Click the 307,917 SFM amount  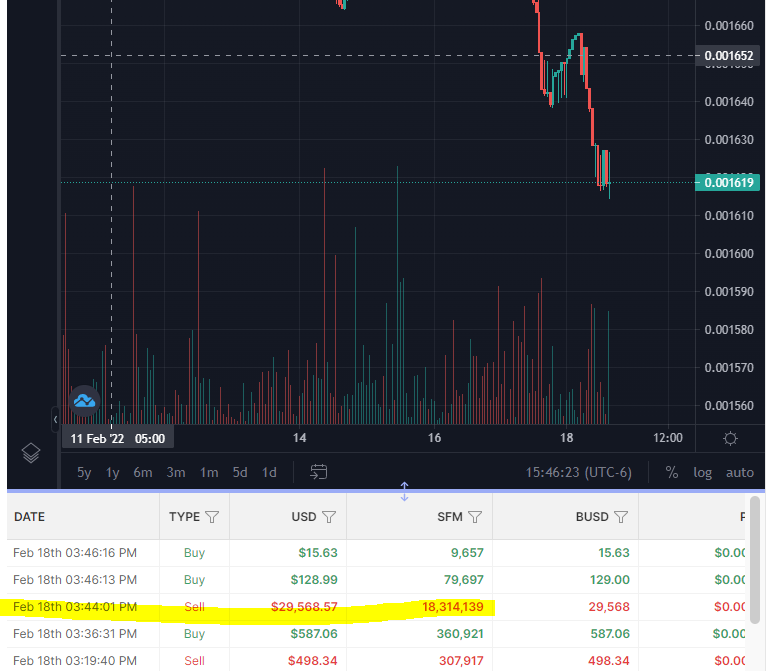461,661
